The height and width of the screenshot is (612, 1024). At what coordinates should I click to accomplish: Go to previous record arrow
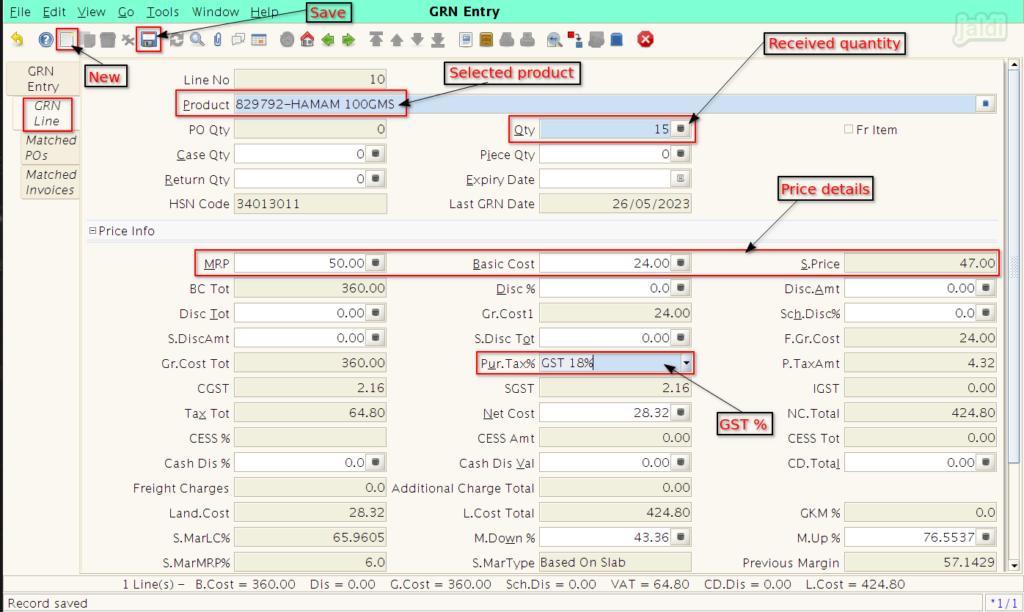[396, 40]
